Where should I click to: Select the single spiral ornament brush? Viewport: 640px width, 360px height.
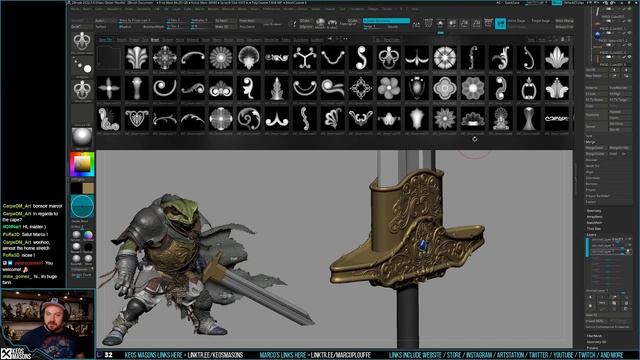coord(165,88)
